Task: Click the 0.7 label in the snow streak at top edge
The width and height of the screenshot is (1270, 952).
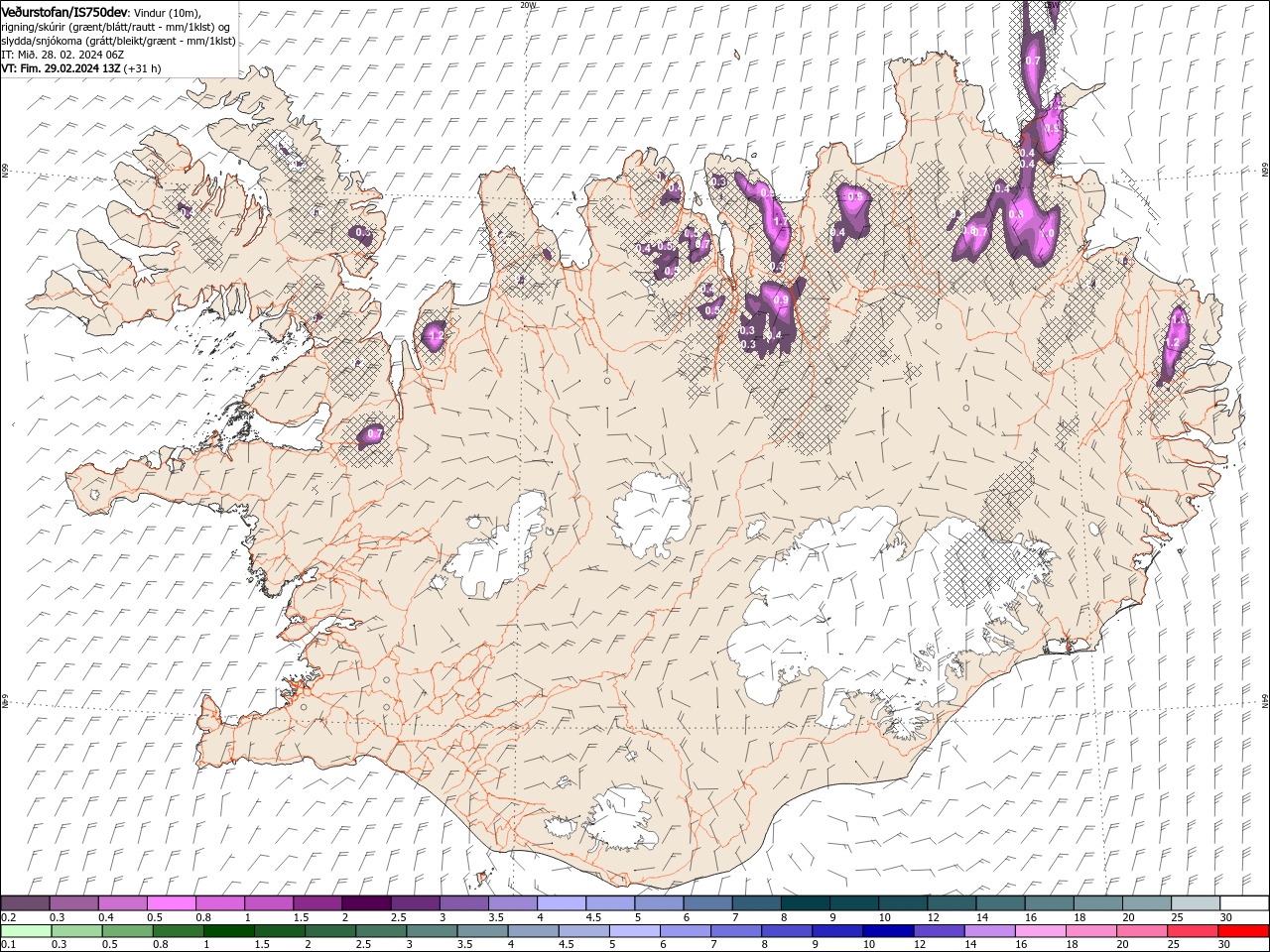Action: coord(1032,60)
